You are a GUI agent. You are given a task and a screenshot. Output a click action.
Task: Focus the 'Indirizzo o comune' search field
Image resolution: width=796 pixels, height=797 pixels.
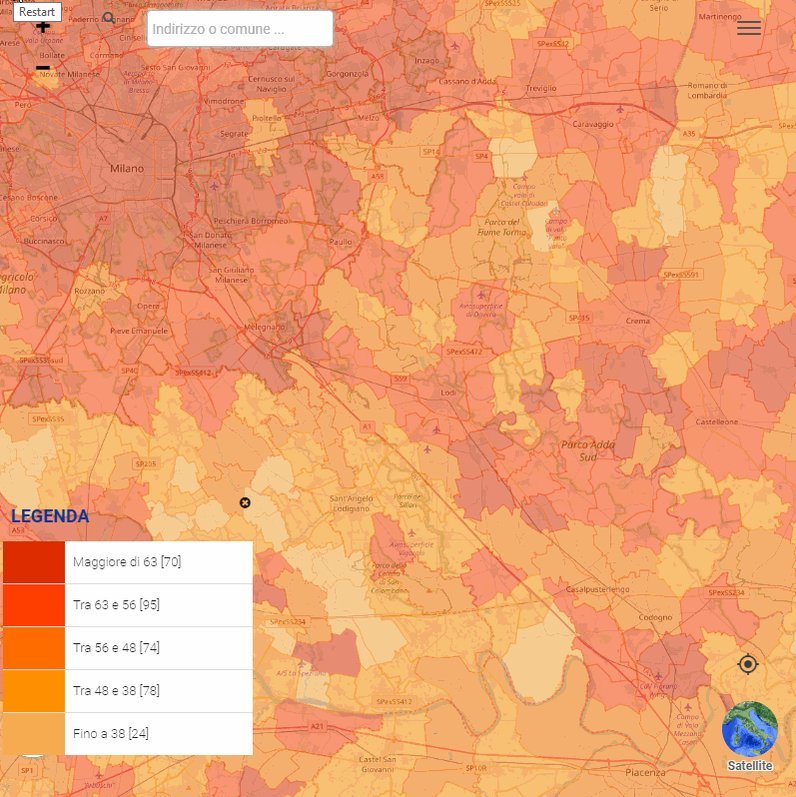pos(240,29)
